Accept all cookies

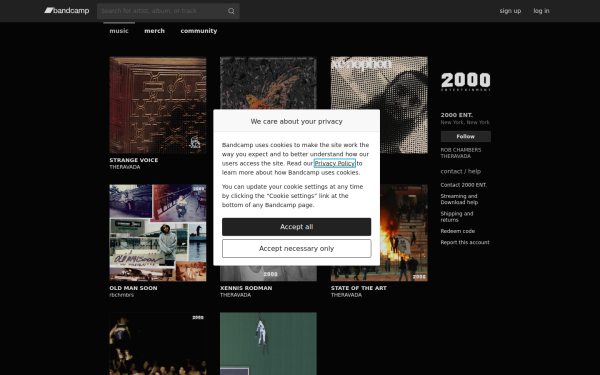(297, 227)
